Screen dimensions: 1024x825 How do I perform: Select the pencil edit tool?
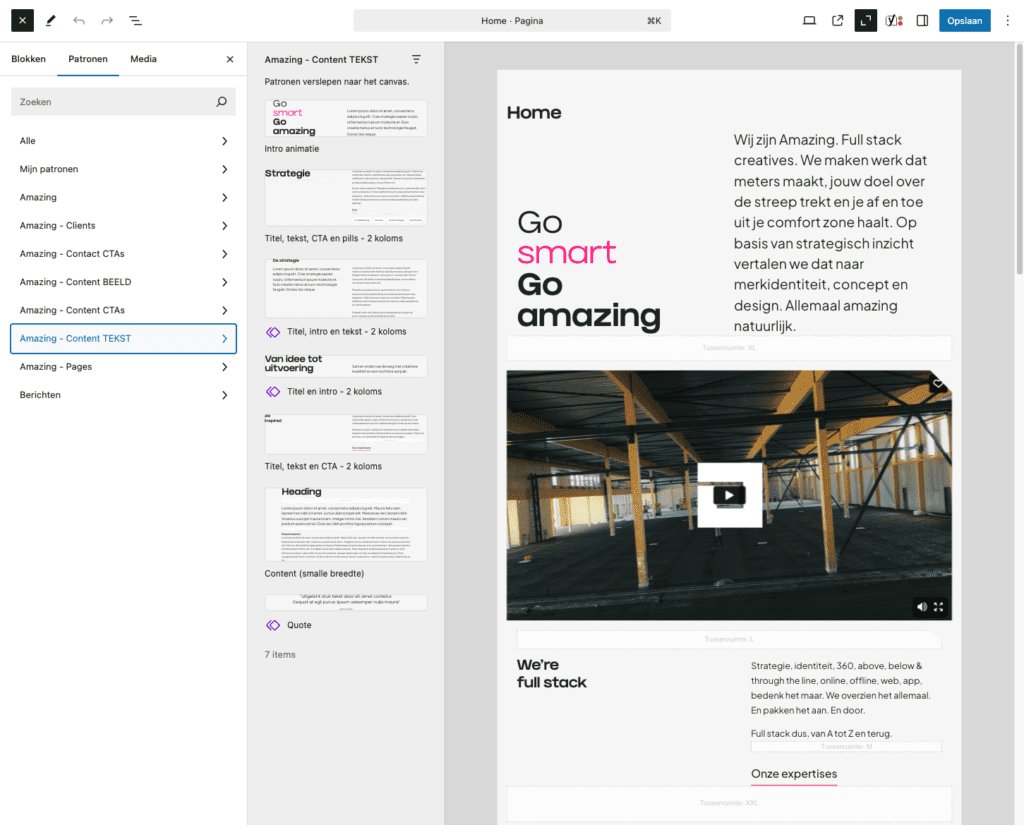click(x=50, y=20)
